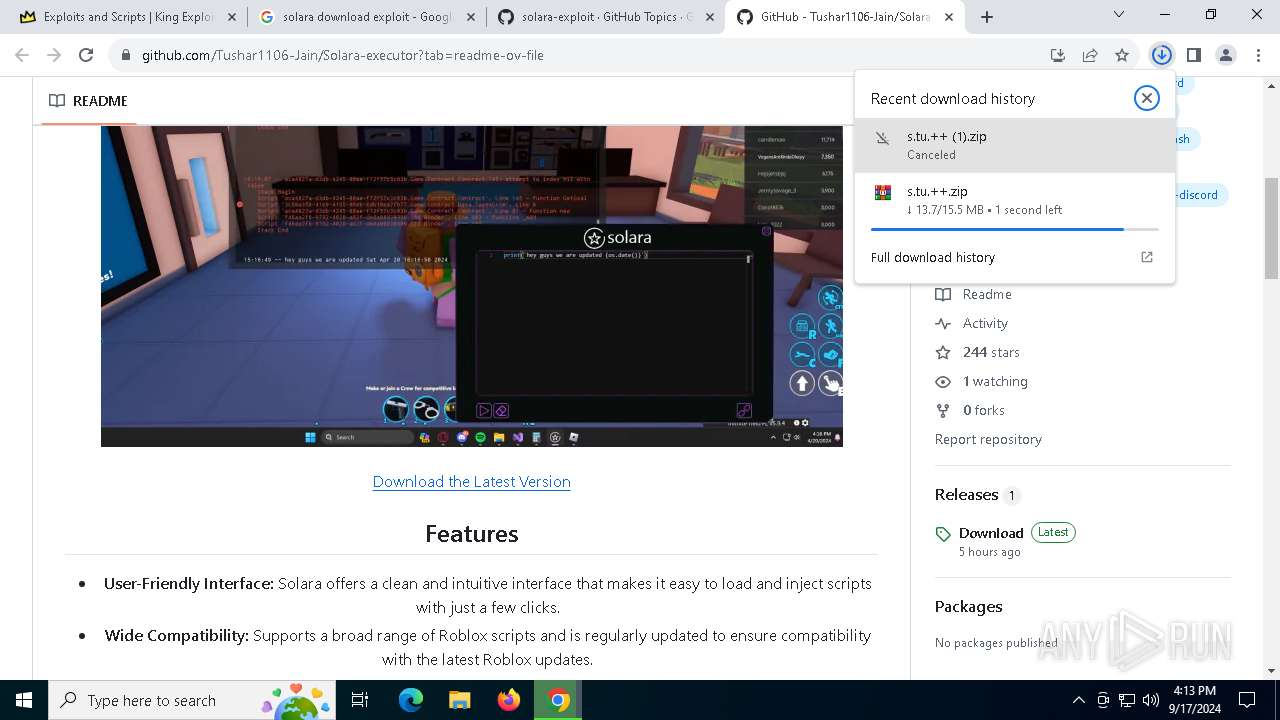Open the volume control in system tray

point(1151,700)
